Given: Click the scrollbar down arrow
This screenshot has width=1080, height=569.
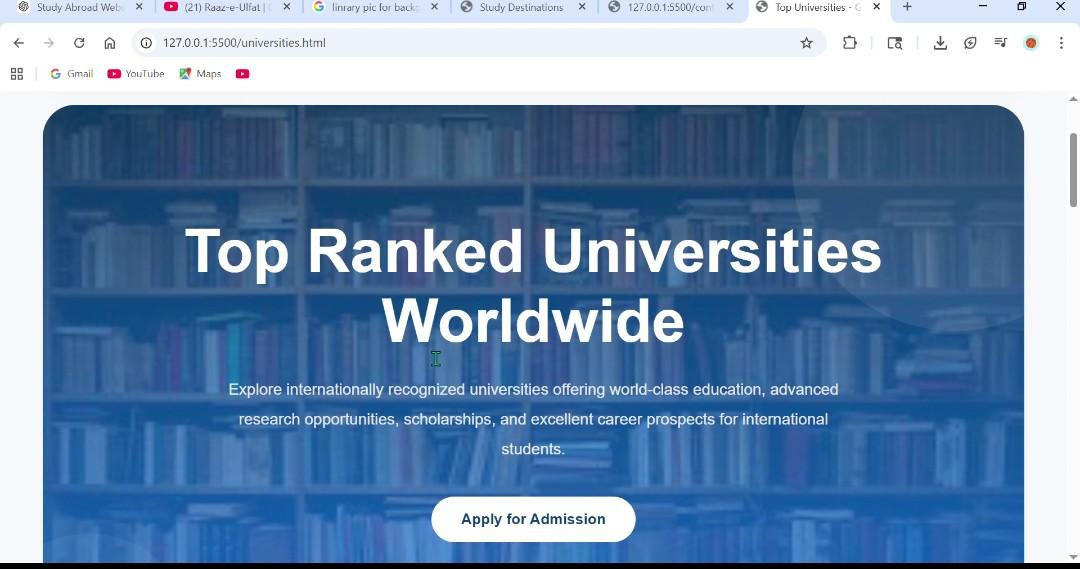Looking at the screenshot, I should [1073, 557].
